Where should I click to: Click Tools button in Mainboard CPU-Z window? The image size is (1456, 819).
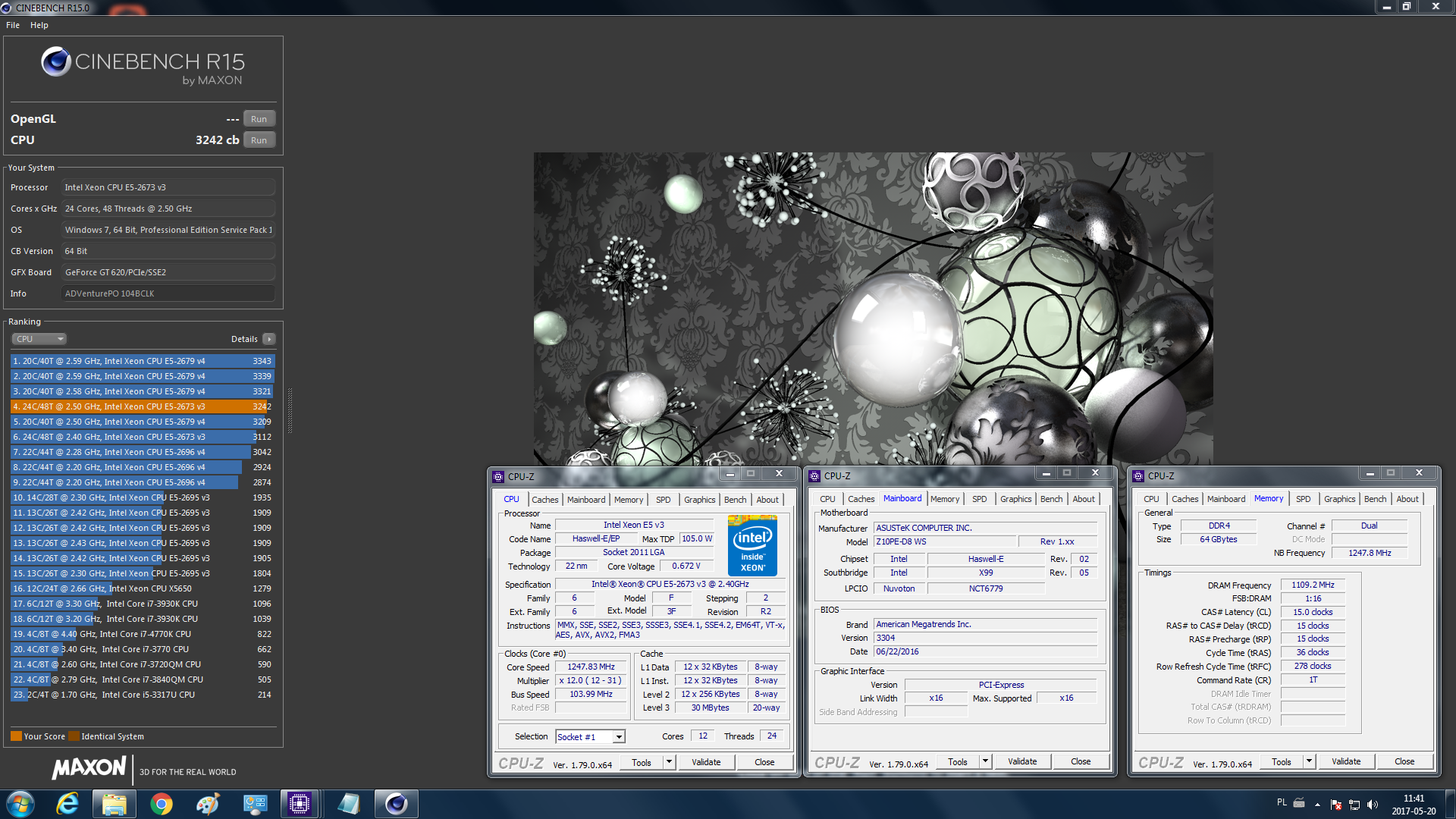(x=958, y=762)
